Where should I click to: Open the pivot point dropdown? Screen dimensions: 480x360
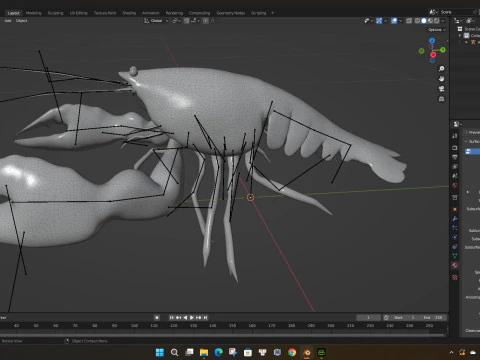tap(176, 21)
